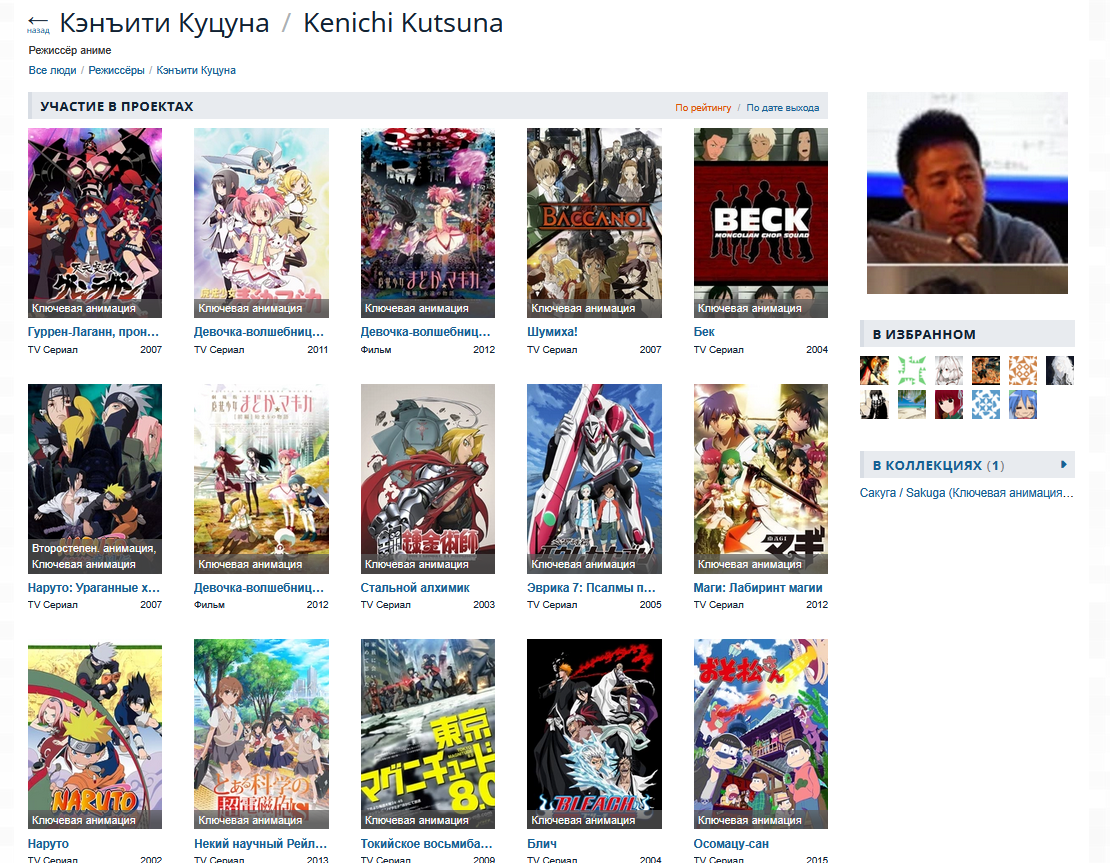Image resolution: width=1110 pixels, height=863 pixels.
Task: Open the black-haired manga girl favorites avatar
Action: 874,404
